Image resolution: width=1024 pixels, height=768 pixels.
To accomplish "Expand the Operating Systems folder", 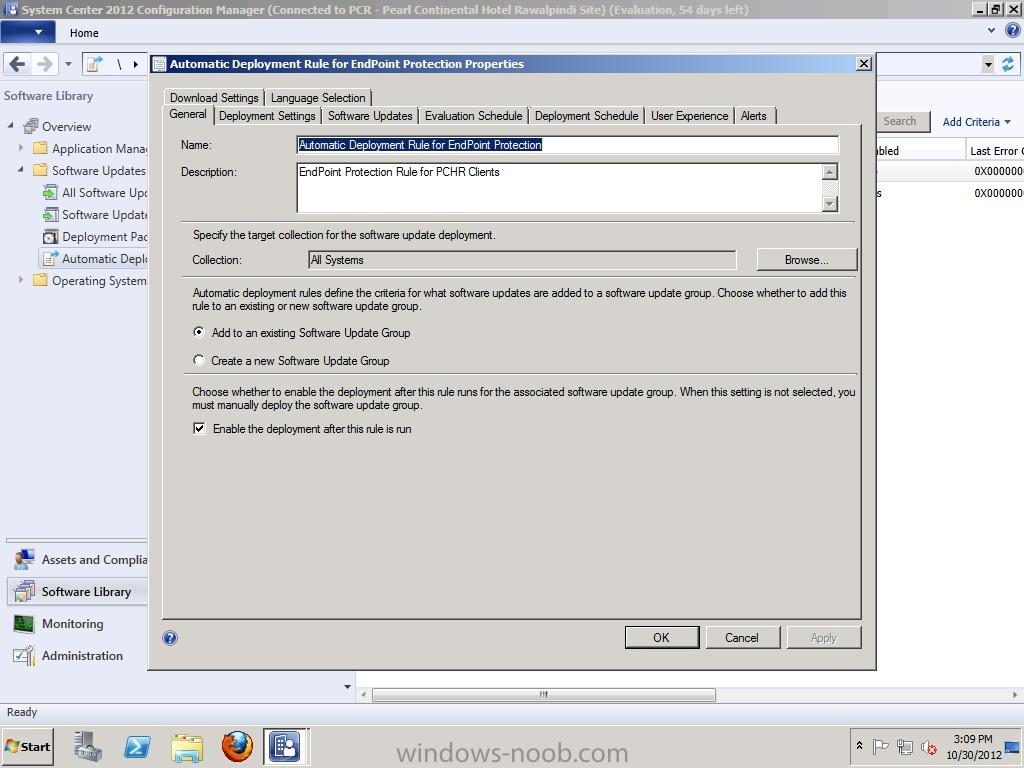I will 21,280.
